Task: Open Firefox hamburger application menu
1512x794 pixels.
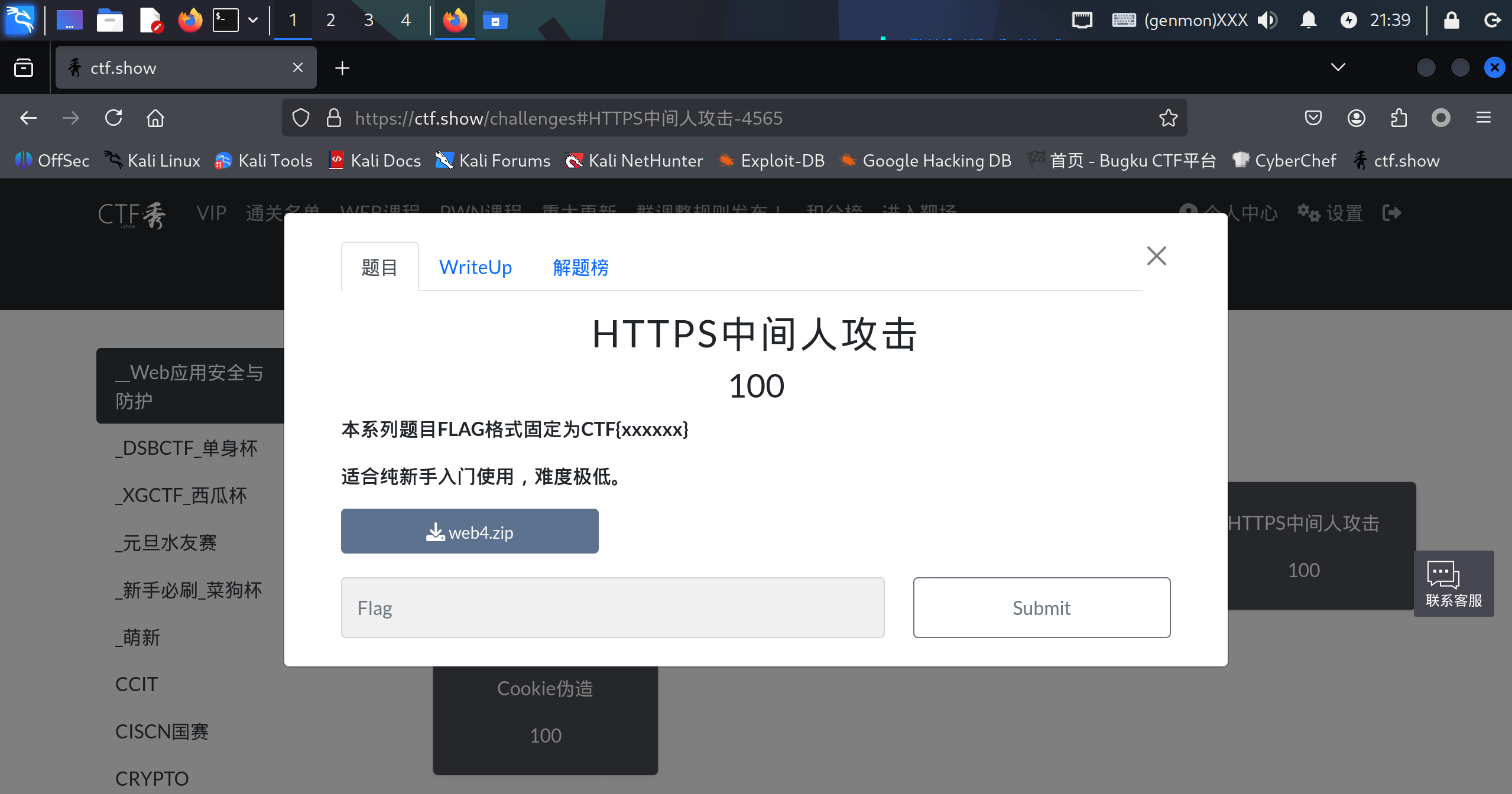Action: (1483, 118)
